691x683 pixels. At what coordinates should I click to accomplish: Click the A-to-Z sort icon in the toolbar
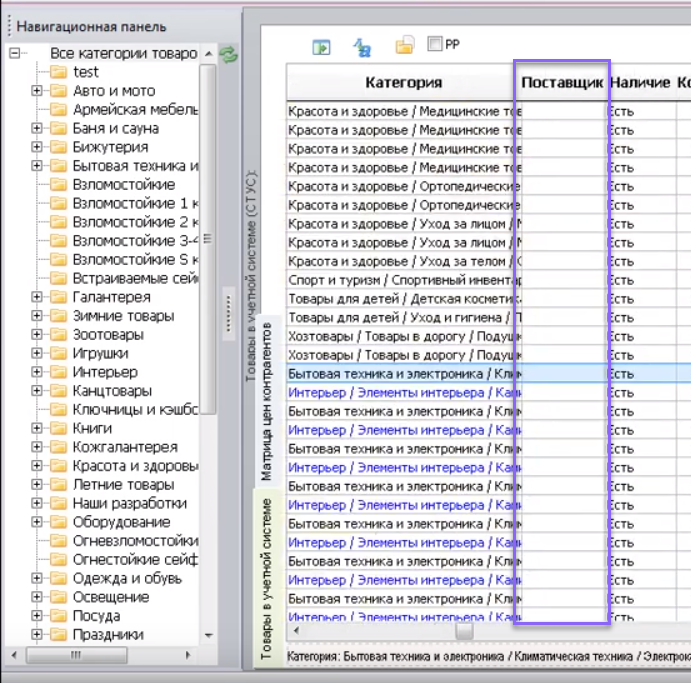coord(362,48)
